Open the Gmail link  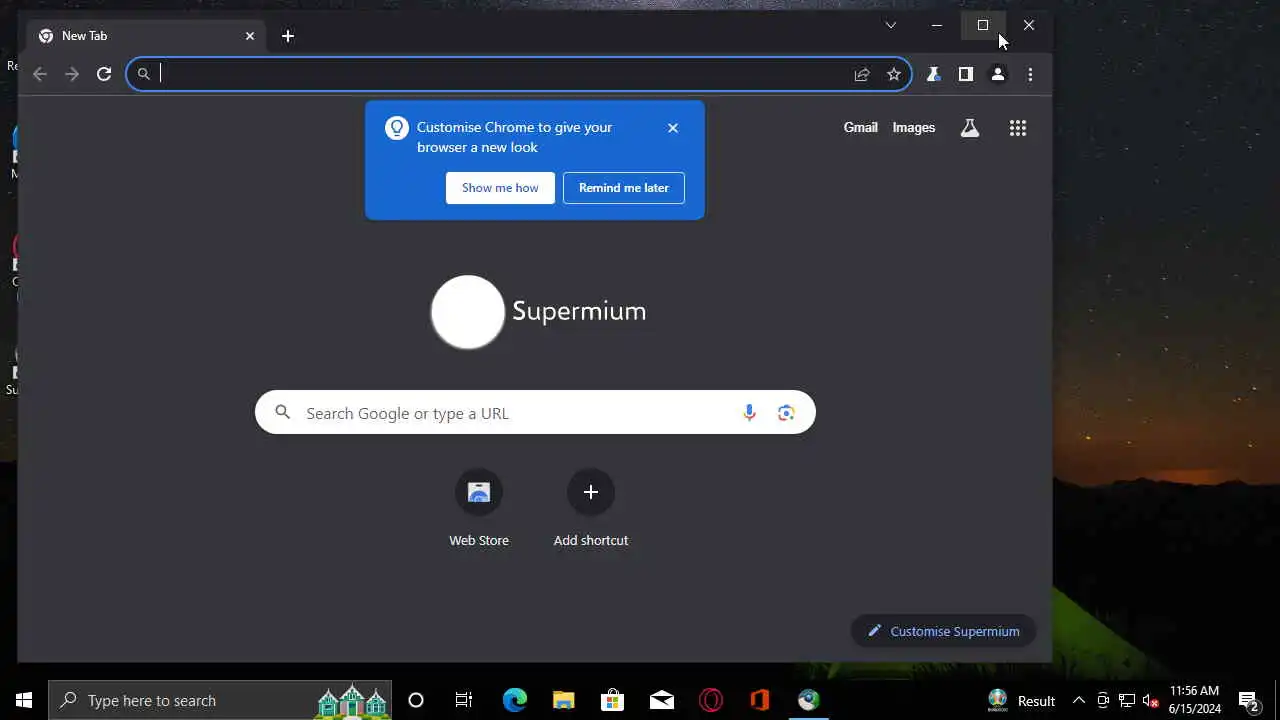point(861,127)
